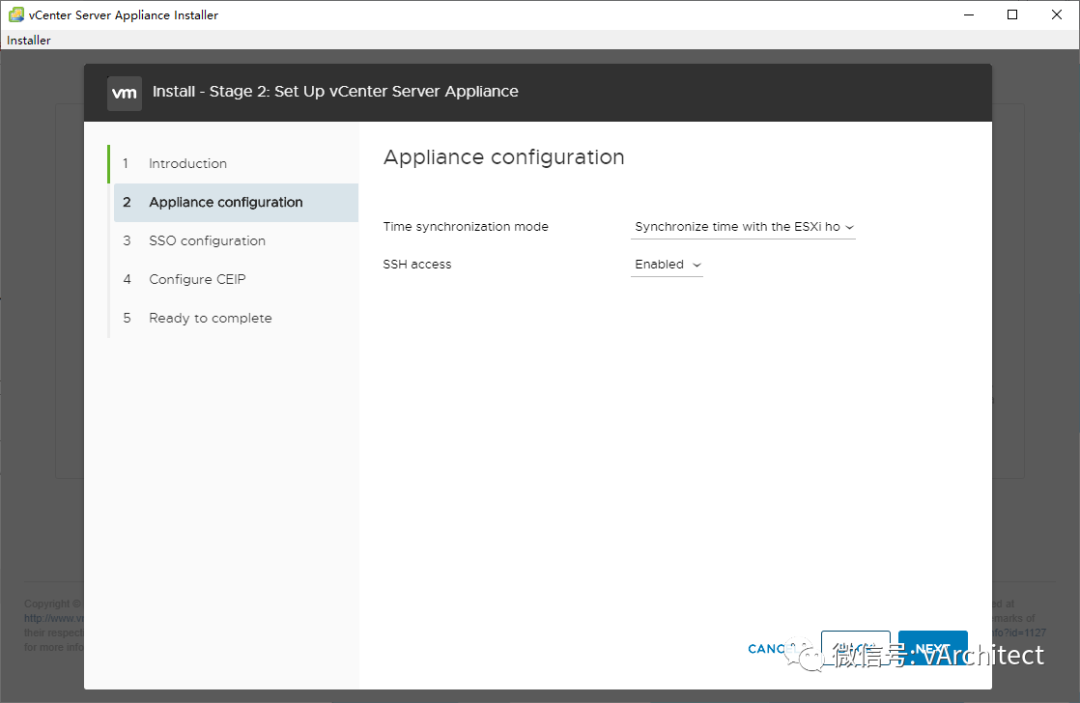Click the SSH access dropdown chevron
This screenshot has height=703, width=1080.
point(697,265)
